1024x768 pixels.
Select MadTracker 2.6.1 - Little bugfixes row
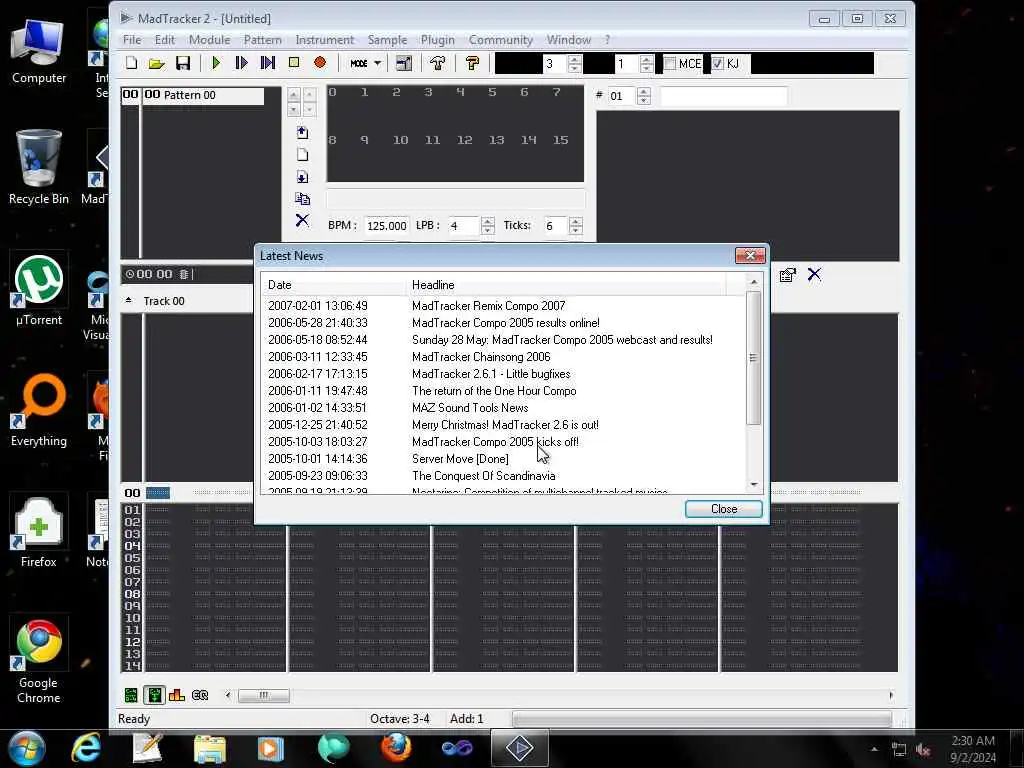pos(503,374)
